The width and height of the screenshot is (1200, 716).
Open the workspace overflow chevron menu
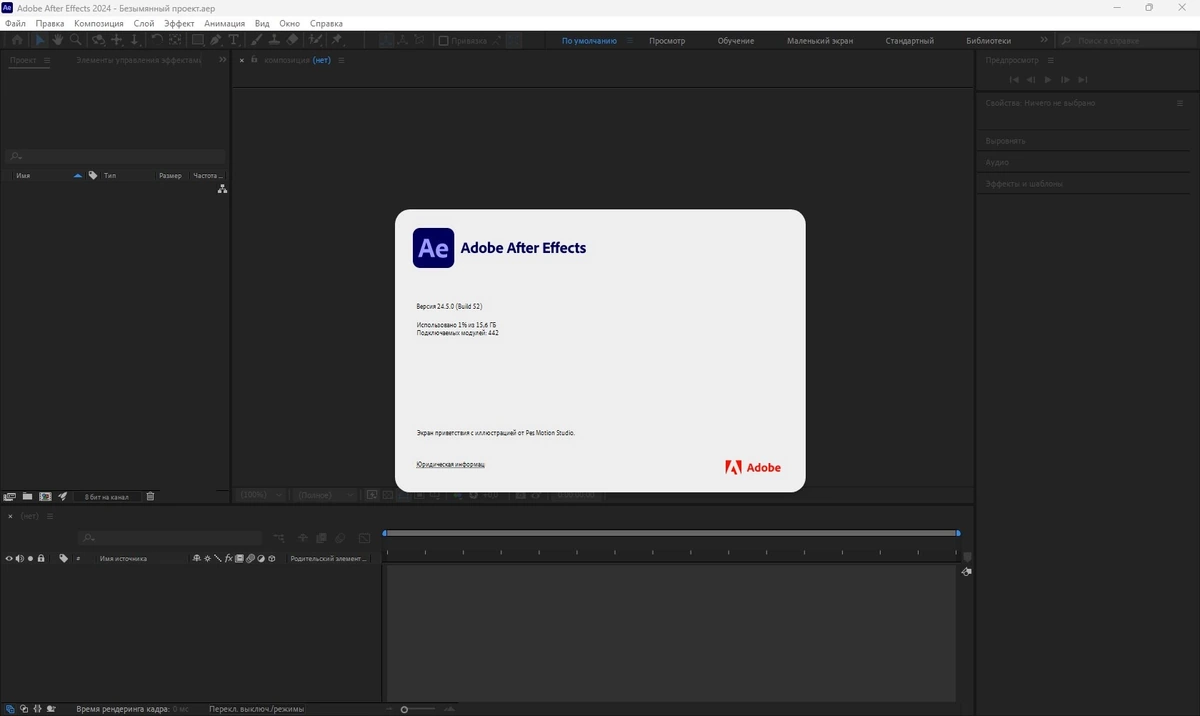click(x=1044, y=41)
